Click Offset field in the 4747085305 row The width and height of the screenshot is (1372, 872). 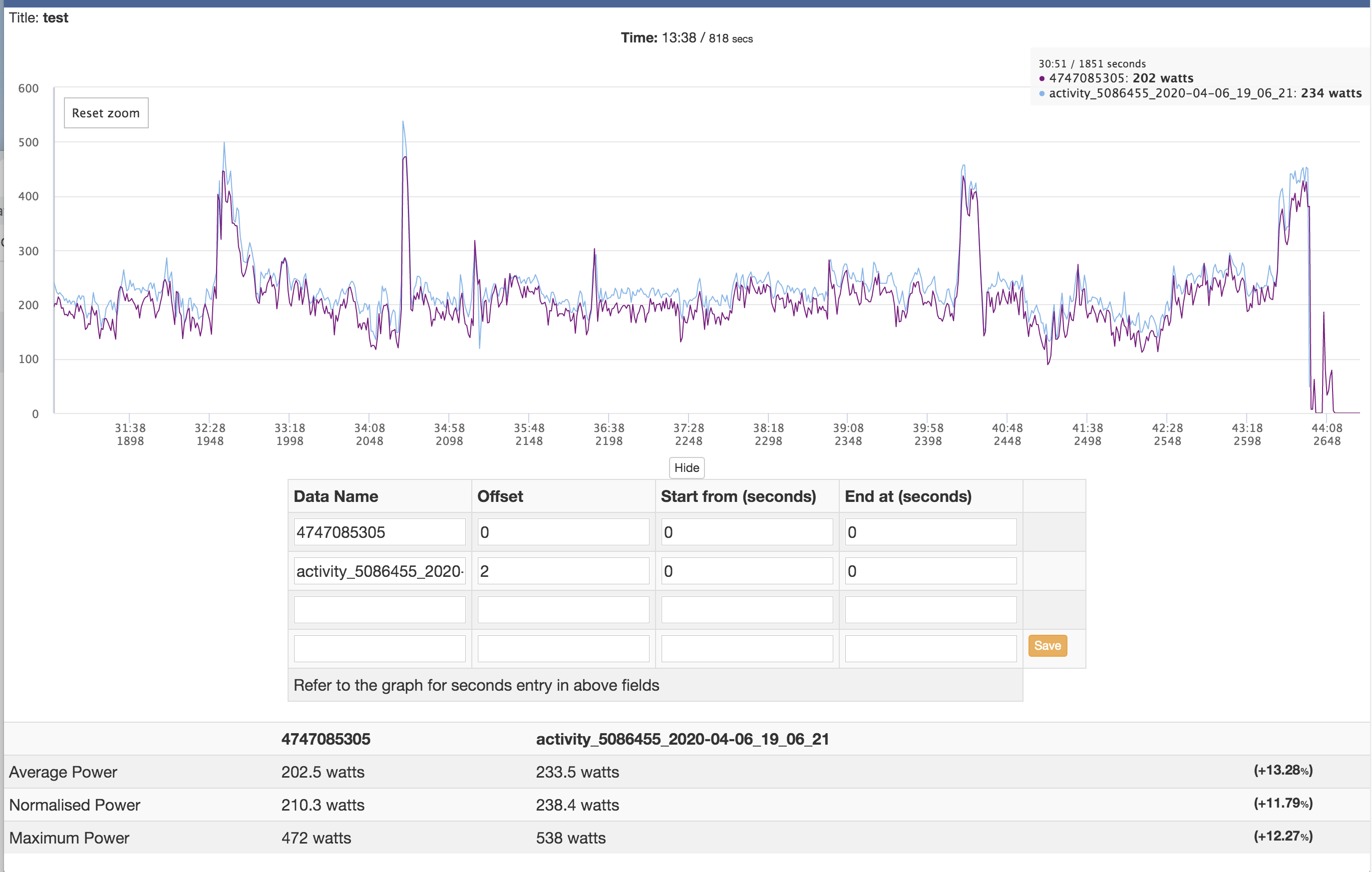(x=564, y=532)
